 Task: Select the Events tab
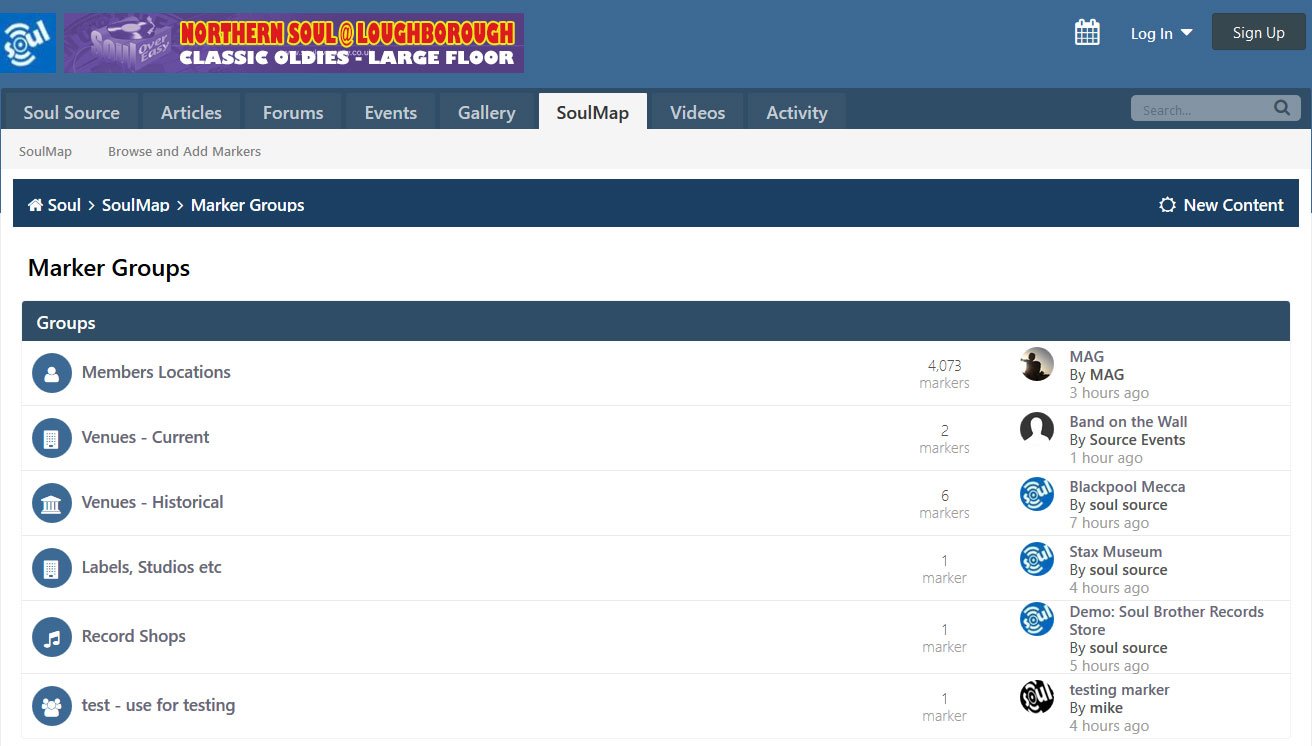point(390,112)
